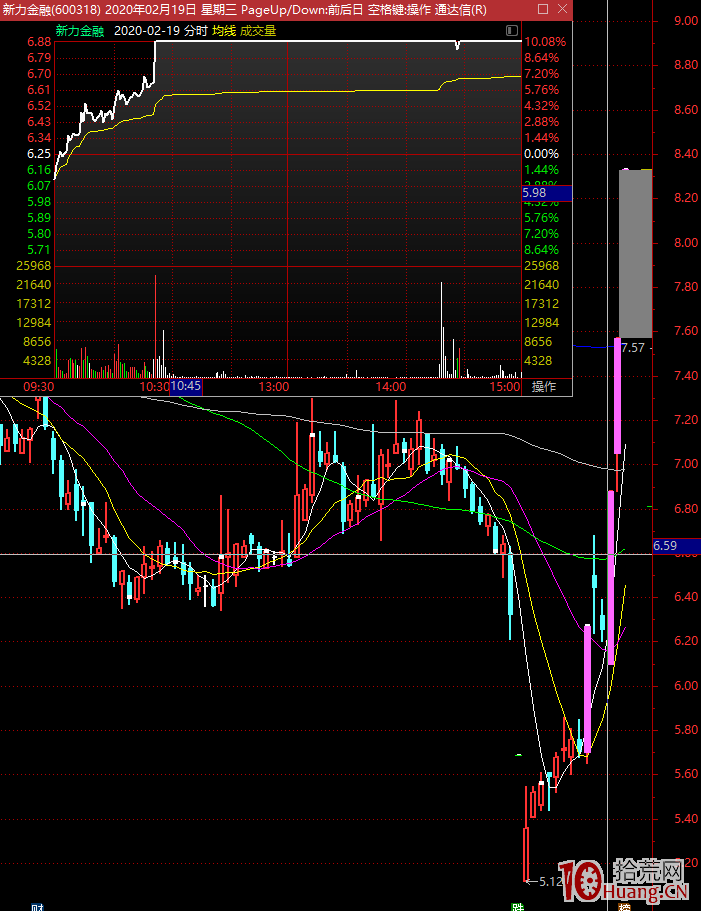Click the 7.00 label on main price axis
This screenshot has height=911, width=701.
pos(686,464)
